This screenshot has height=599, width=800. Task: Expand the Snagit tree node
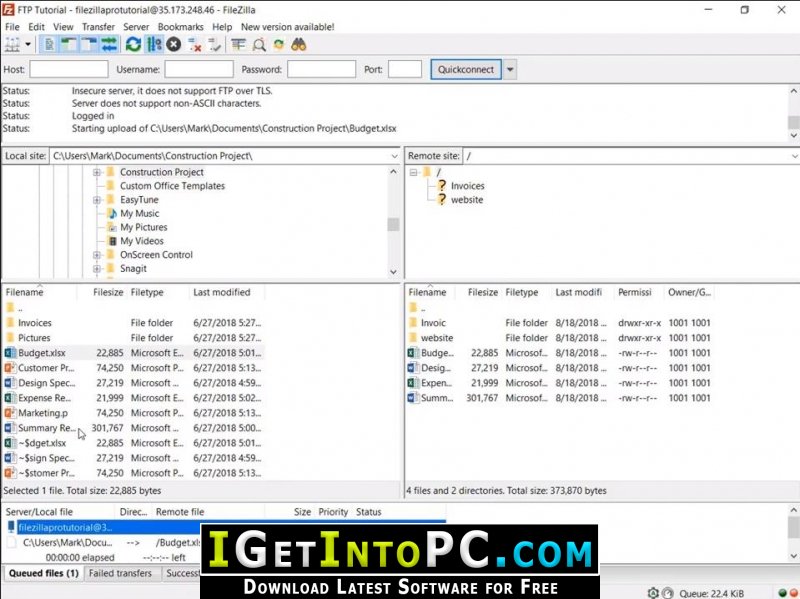coord(97,269)
